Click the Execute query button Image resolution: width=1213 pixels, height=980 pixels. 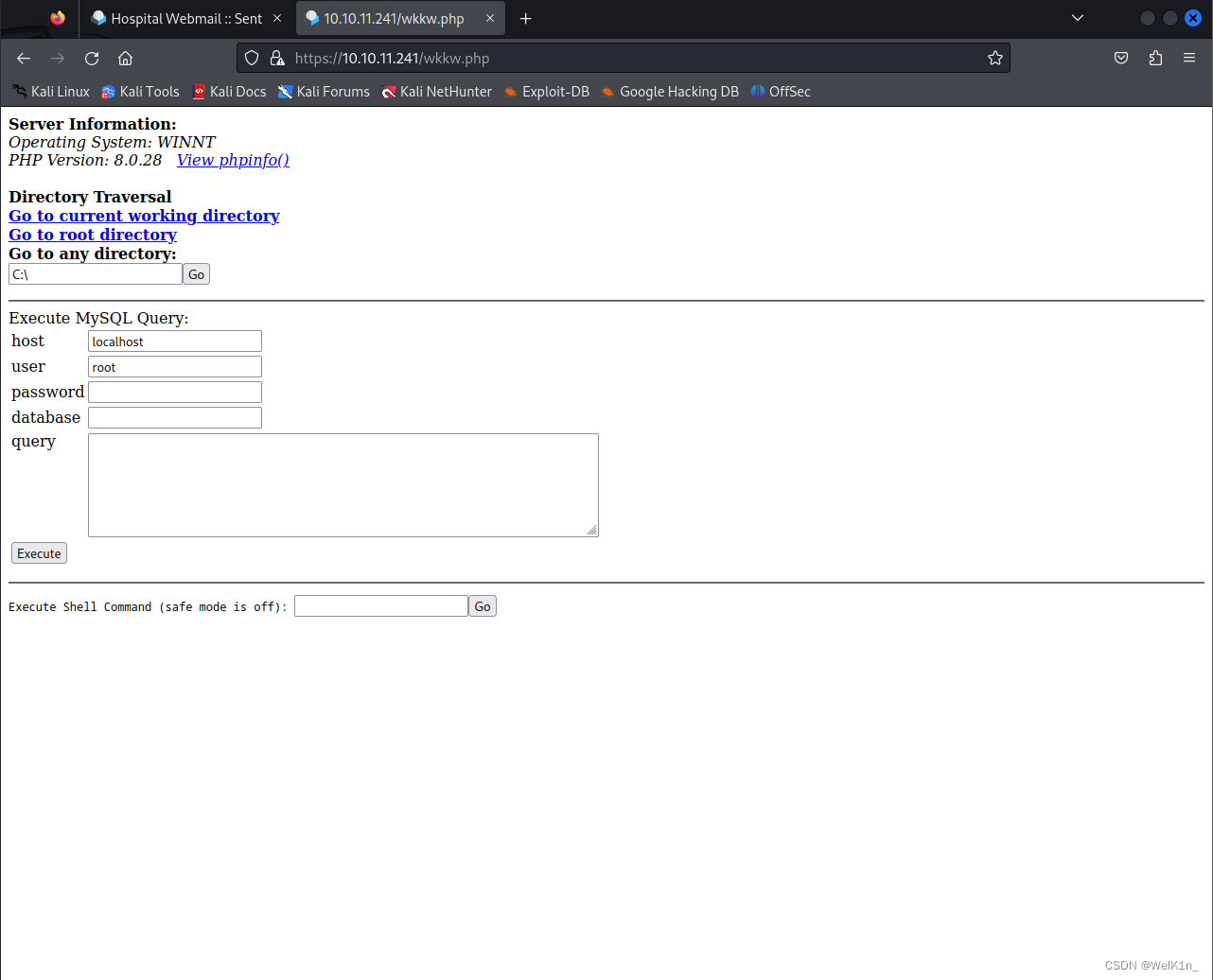coord(39,553)
